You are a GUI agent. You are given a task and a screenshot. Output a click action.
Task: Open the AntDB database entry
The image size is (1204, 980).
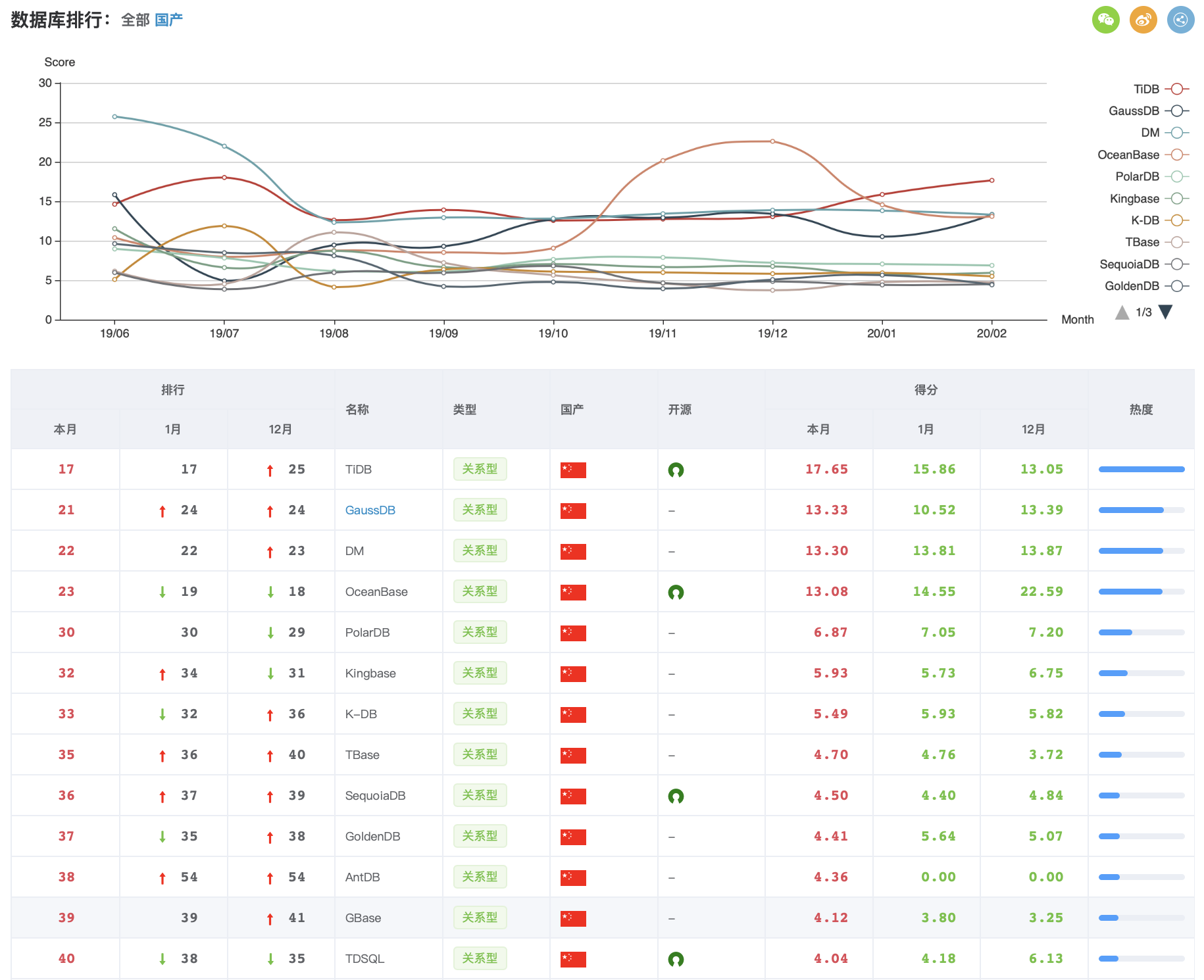(363, 877)
